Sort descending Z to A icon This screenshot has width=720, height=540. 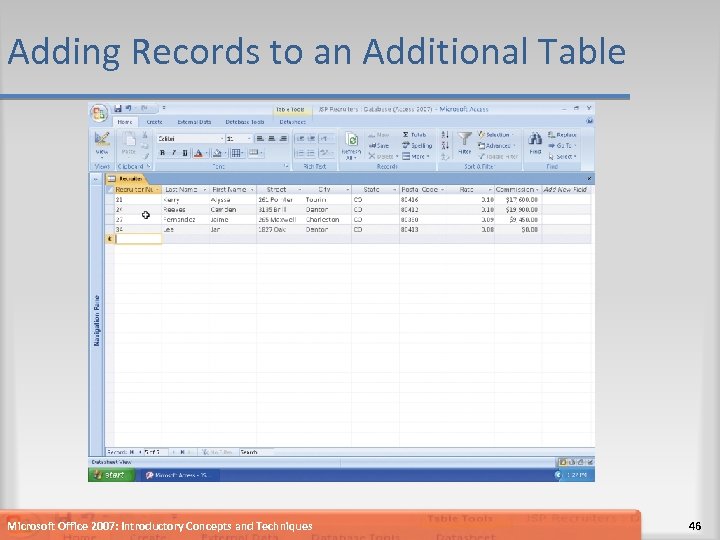(x=445, y=146)
